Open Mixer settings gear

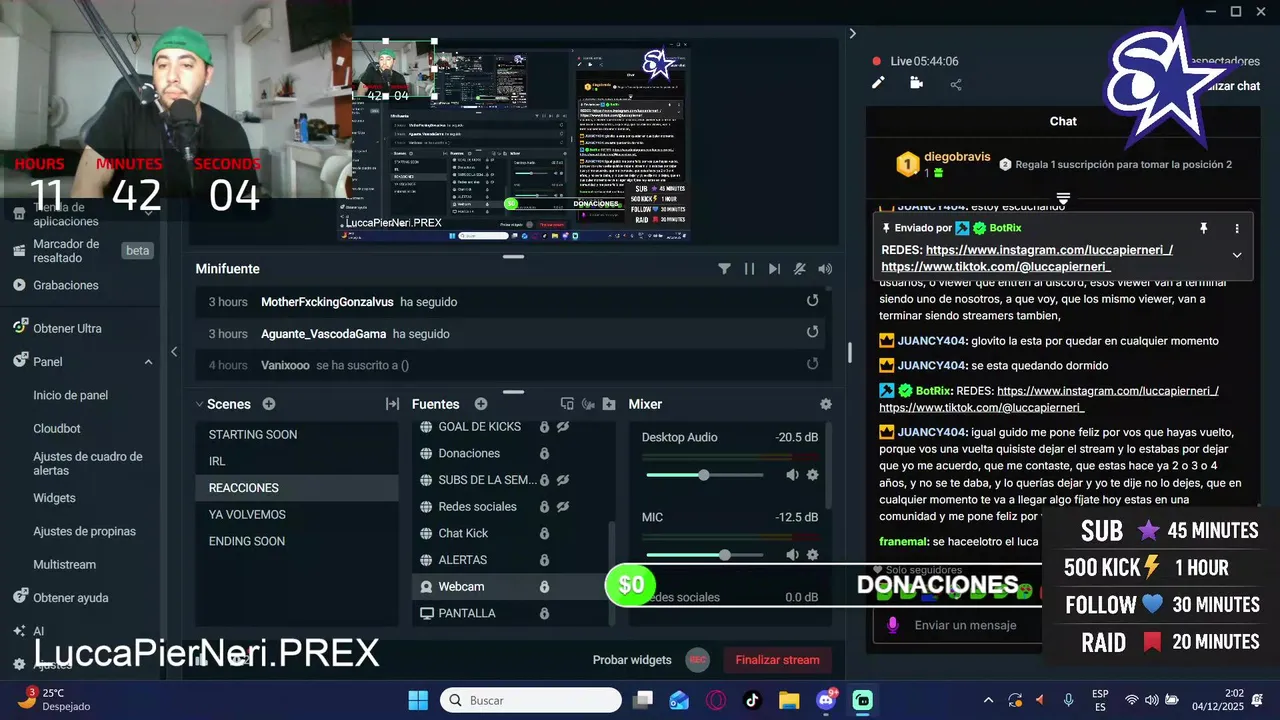click(x=826, y=404)
